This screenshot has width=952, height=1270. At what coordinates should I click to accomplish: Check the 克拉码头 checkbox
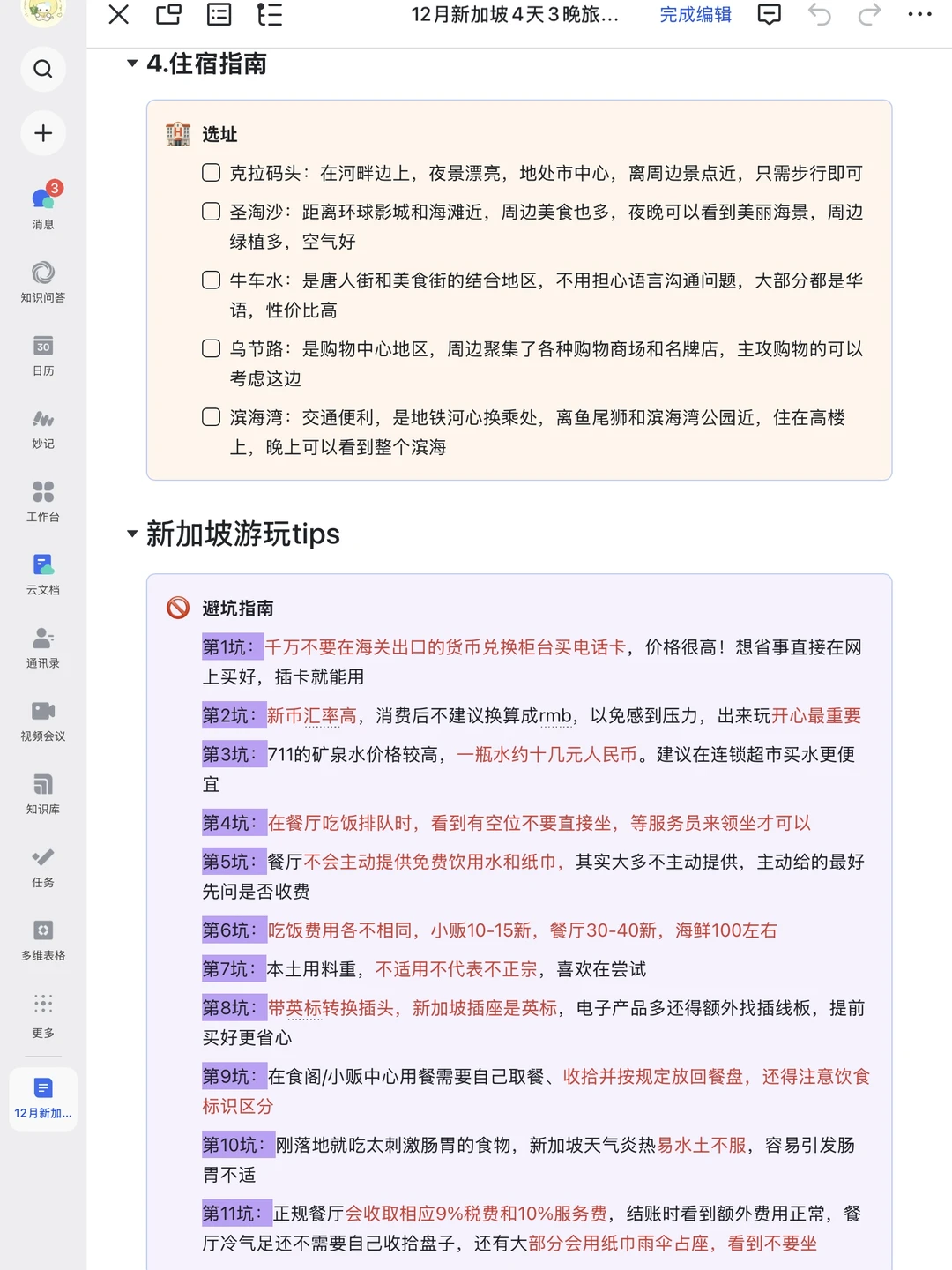click(x=211, y=173)
